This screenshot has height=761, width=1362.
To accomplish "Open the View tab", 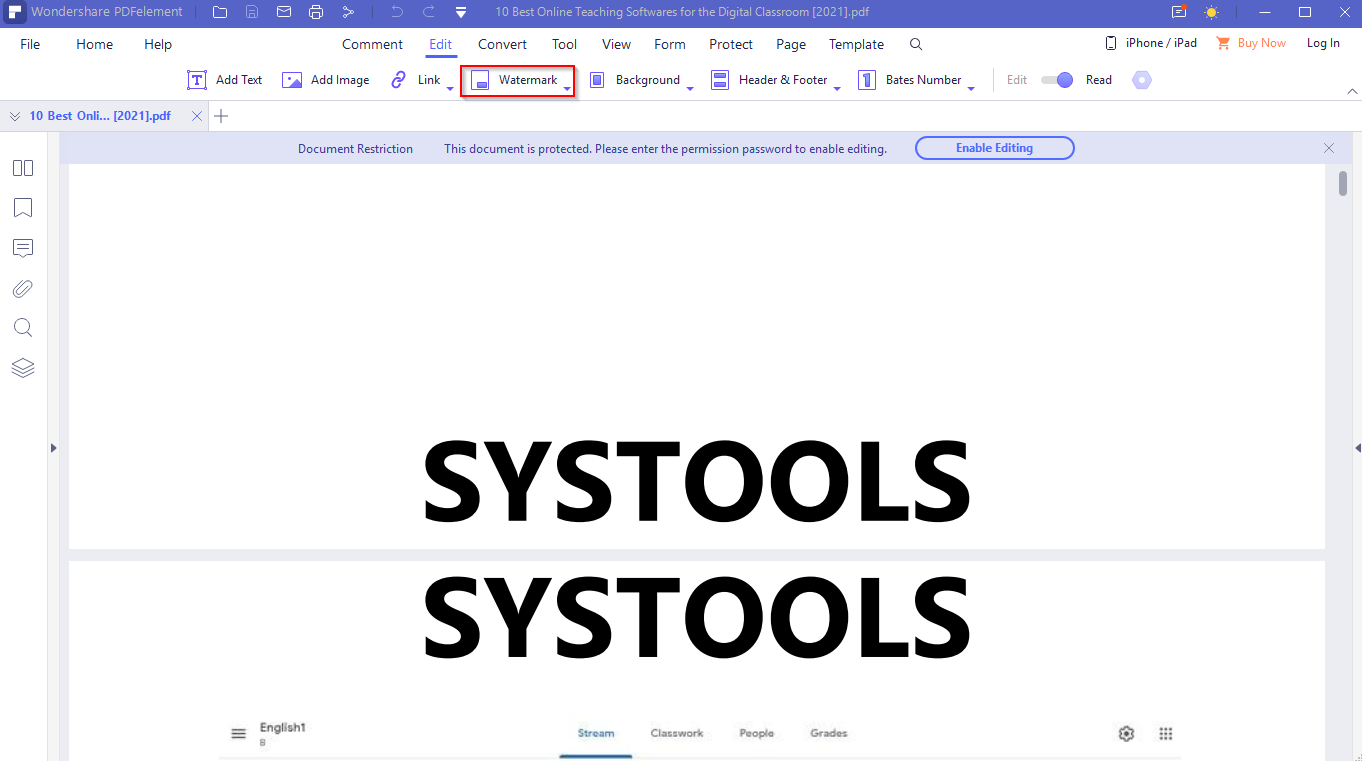I will coord(616,44).
